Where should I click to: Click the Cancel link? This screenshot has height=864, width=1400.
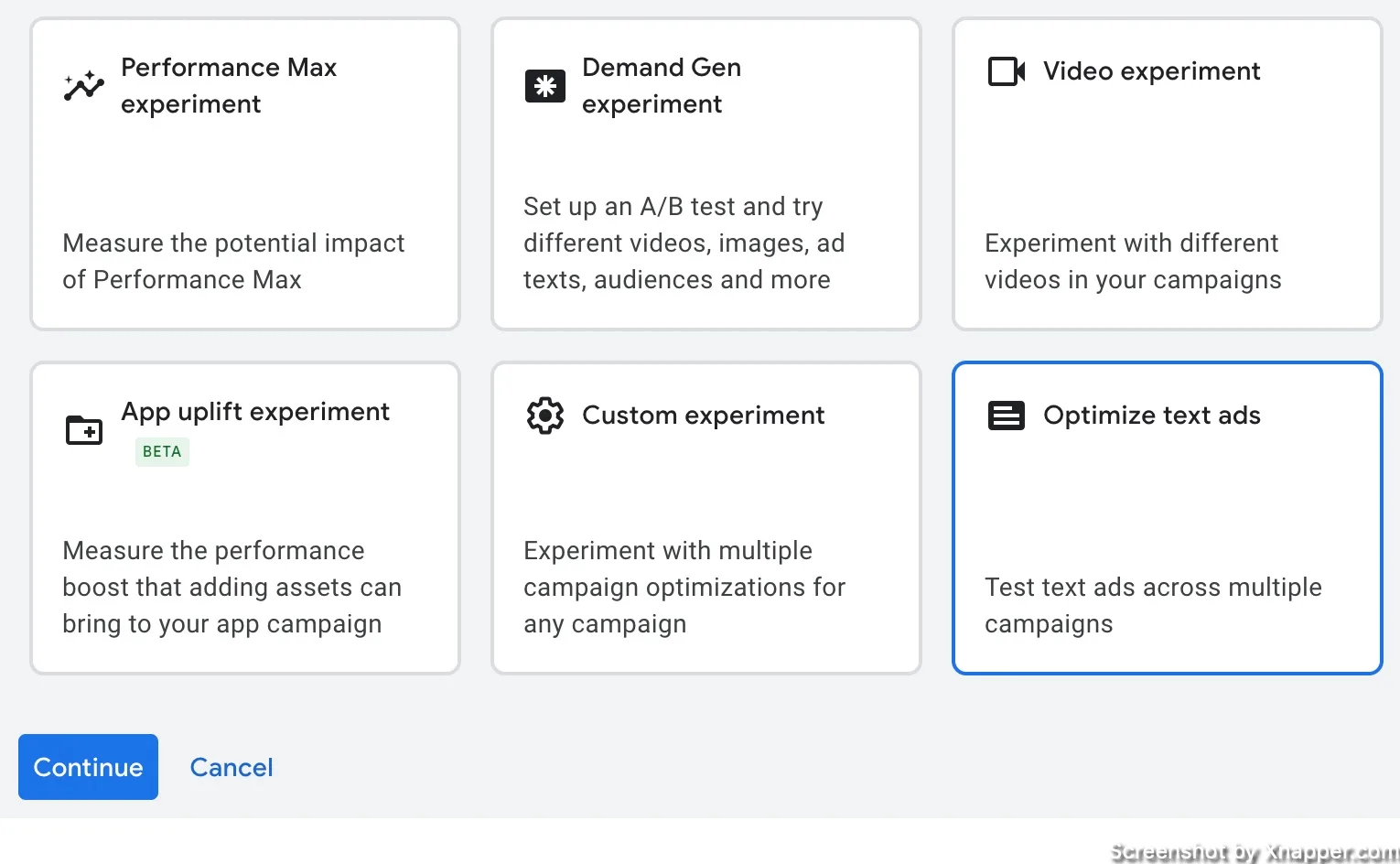click(x=232, y=767)
